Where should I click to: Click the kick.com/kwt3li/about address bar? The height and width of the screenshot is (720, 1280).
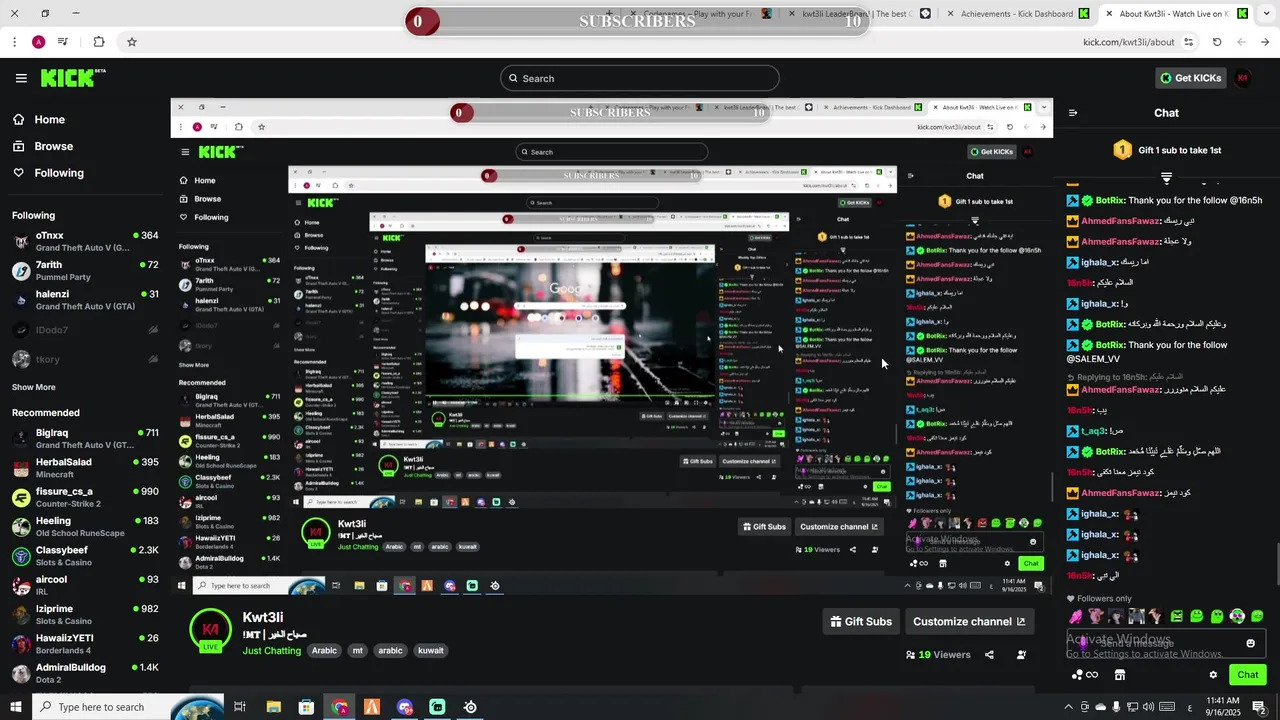click(x=1128, y=42)
